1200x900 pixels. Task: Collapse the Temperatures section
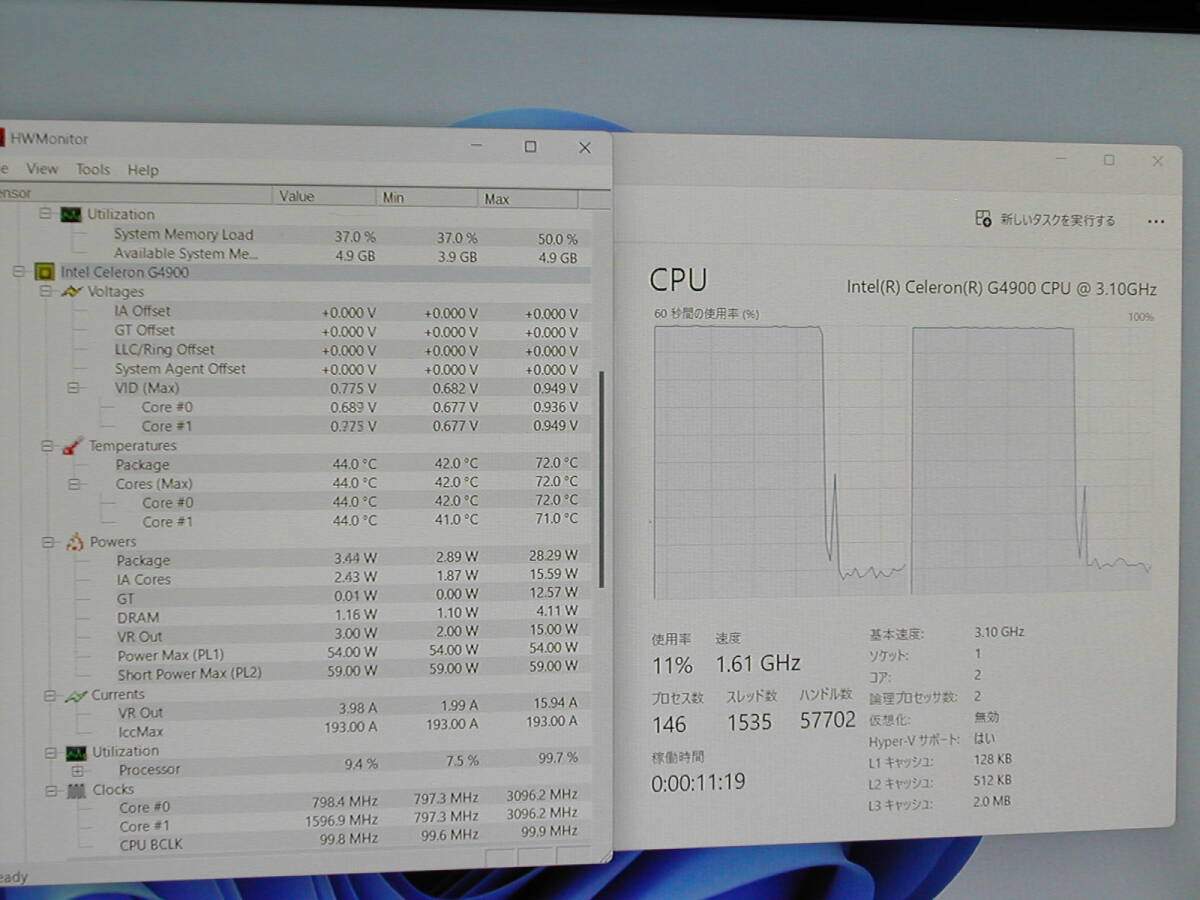46,446
